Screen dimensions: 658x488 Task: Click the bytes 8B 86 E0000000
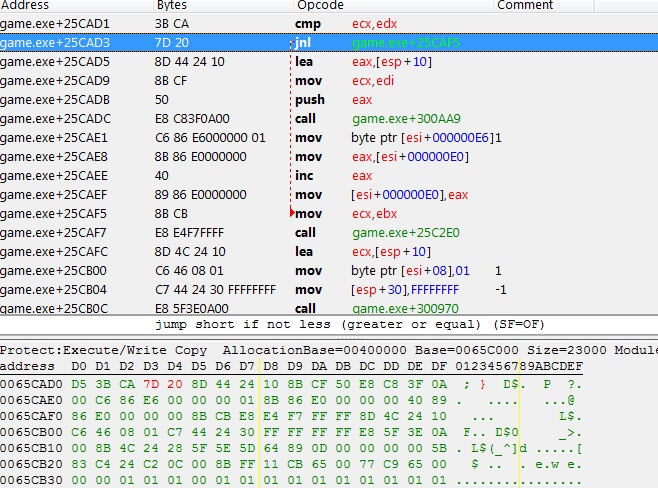[x=201, y=157]
